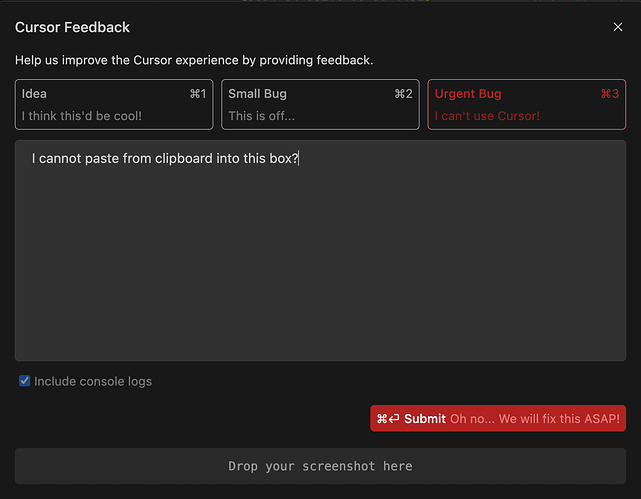641x499 pixels.
Task: Select the Urgent Bug option
Action: (x=527, y=105)
